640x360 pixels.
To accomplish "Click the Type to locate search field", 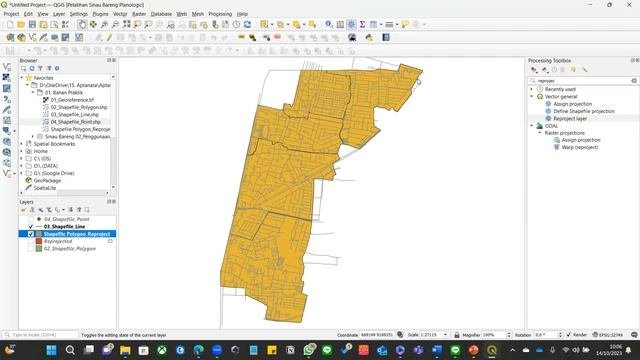I will (x=40, y=335).
